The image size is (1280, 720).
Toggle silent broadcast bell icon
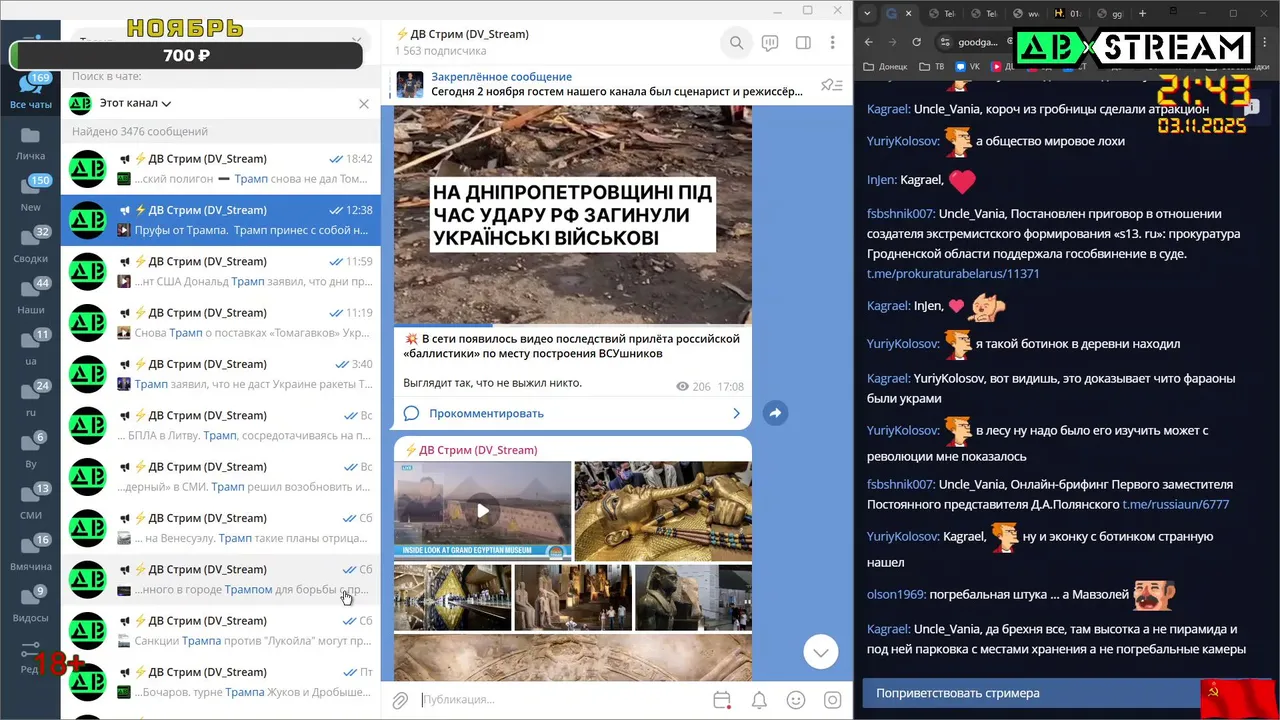click(759, 700)
